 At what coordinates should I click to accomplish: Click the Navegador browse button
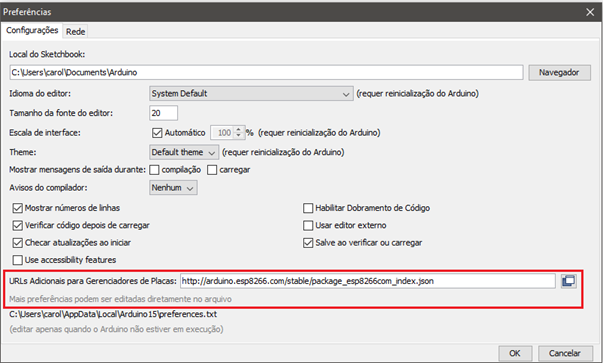559,72
